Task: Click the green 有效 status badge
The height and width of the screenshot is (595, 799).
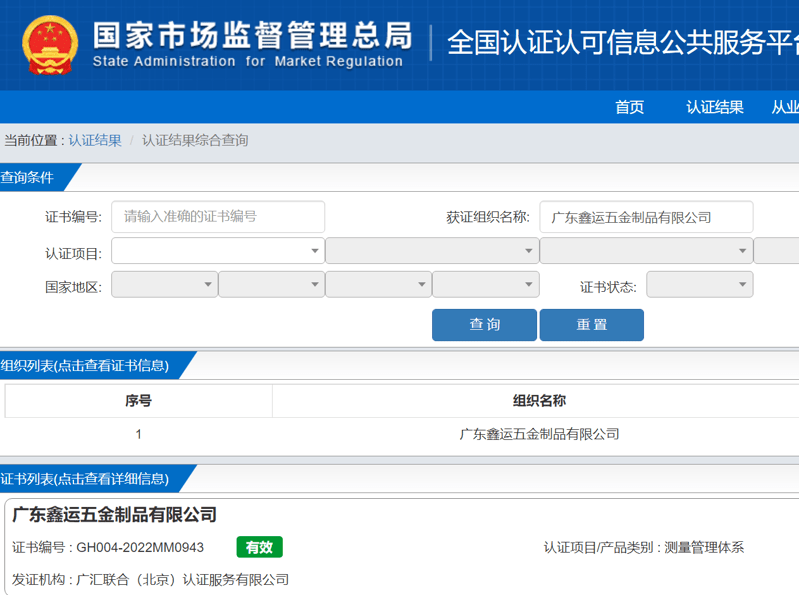Action: click(x=259, y=547)
